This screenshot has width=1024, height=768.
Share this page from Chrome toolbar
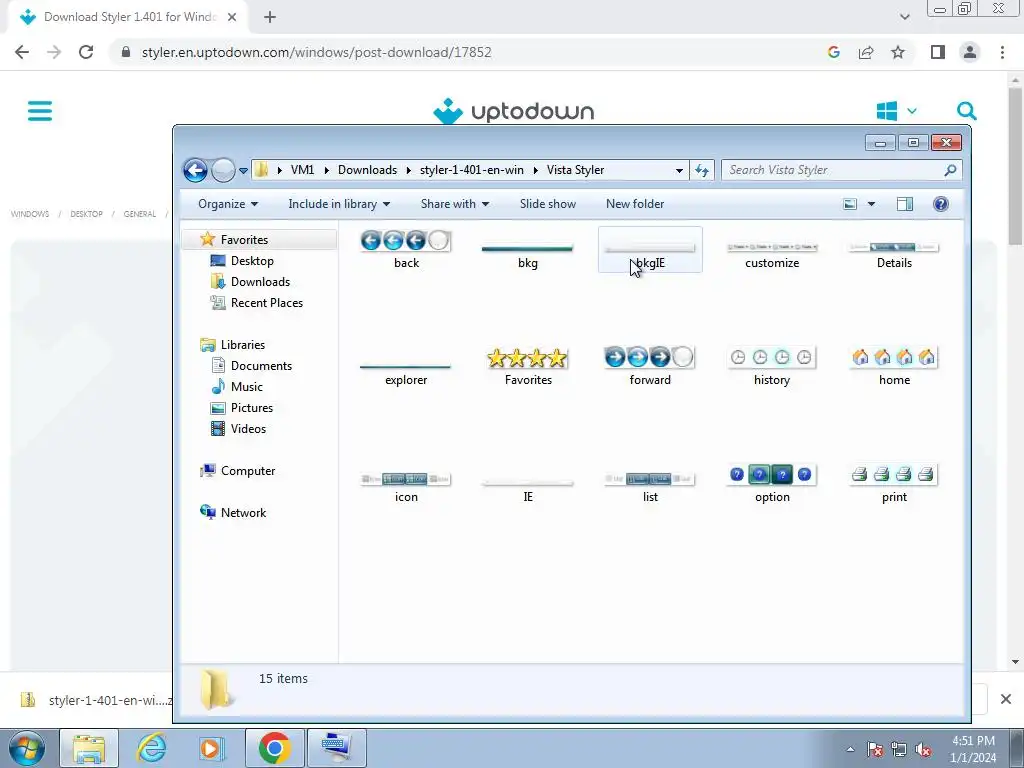tap(866, 52)
